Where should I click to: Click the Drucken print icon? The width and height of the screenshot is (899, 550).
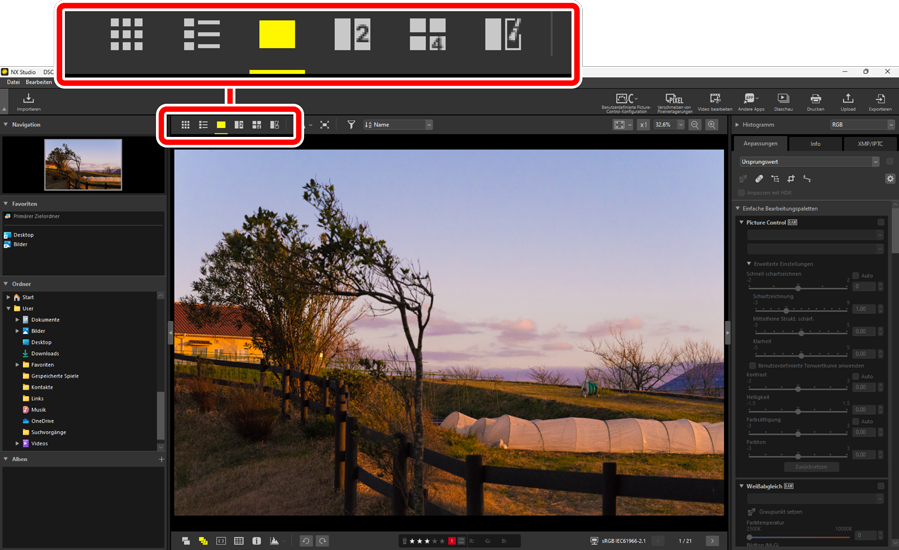click(815, 102)
